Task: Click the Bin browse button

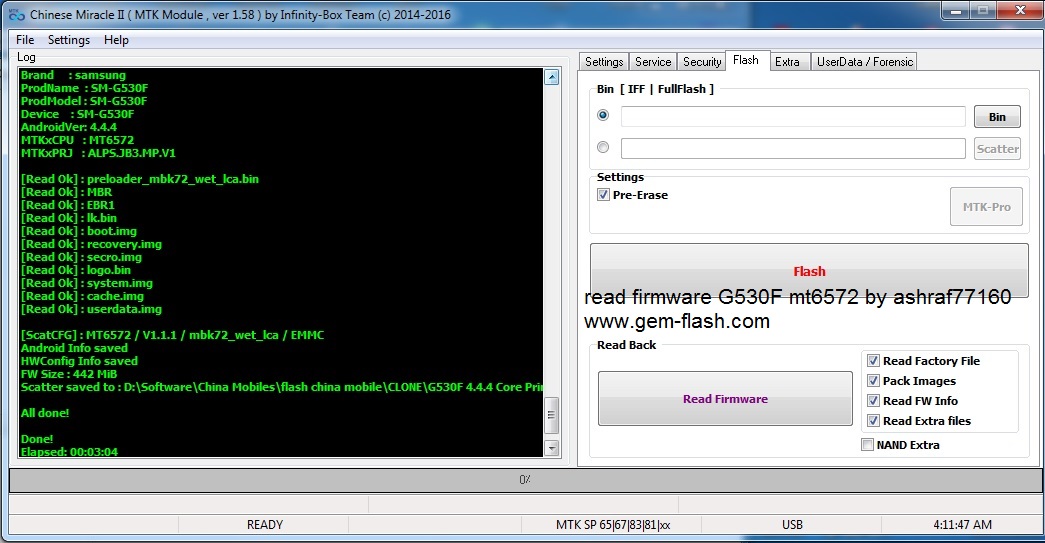Action: point(997,117)
